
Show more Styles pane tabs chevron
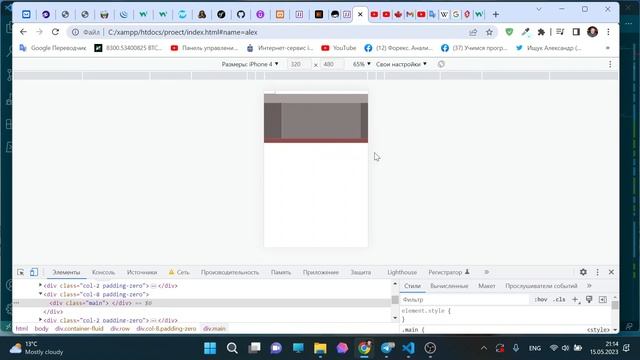point(589,286)
